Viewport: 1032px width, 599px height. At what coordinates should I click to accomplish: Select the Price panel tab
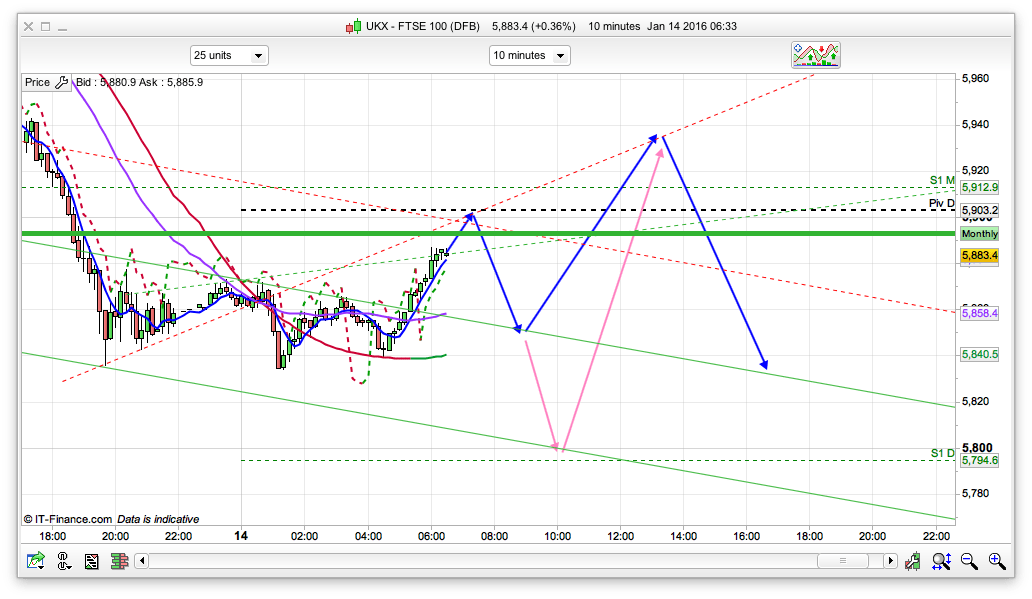click(x=37, y=82)
